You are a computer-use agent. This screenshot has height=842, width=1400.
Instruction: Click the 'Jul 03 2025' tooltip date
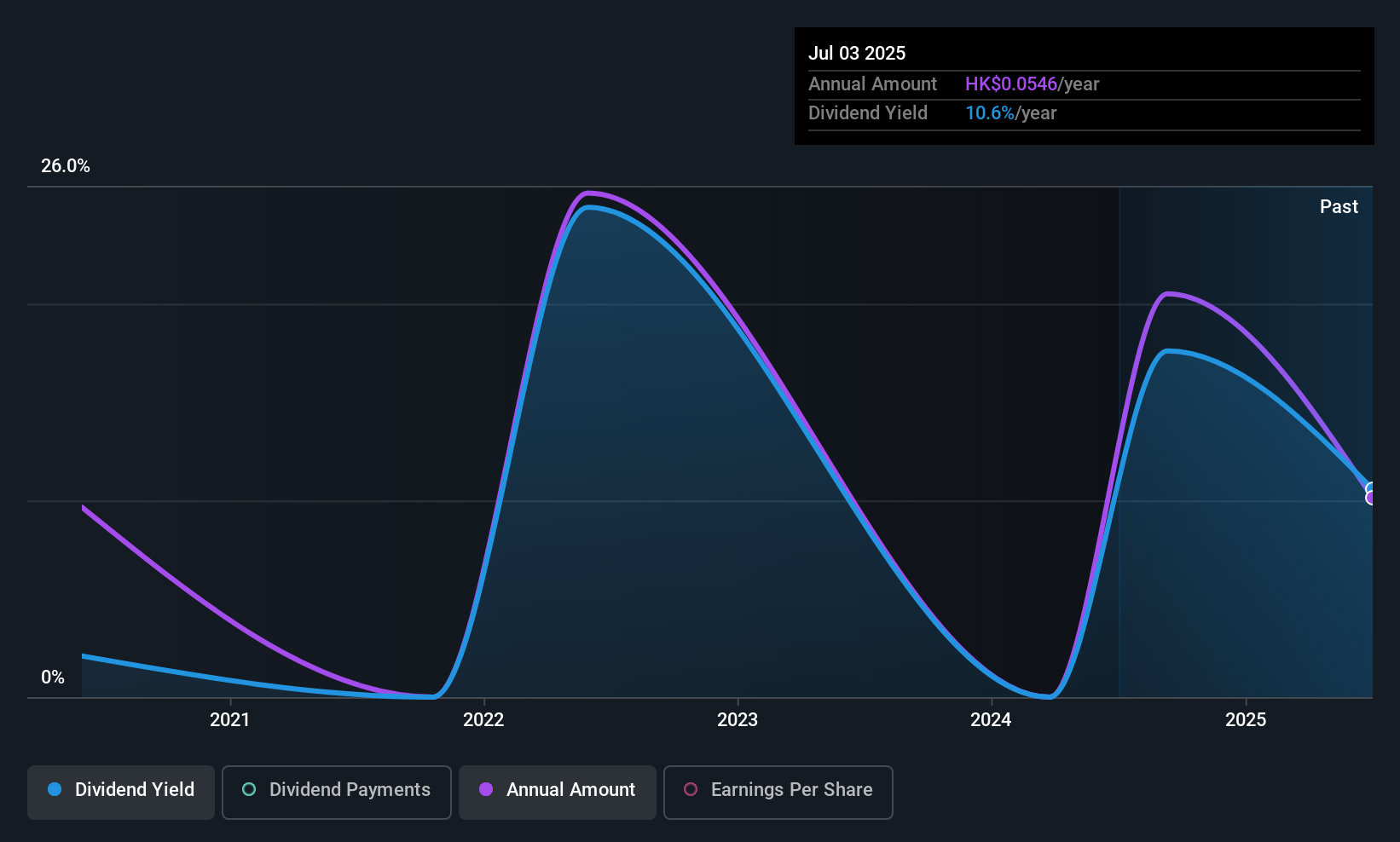click(857, 53)
